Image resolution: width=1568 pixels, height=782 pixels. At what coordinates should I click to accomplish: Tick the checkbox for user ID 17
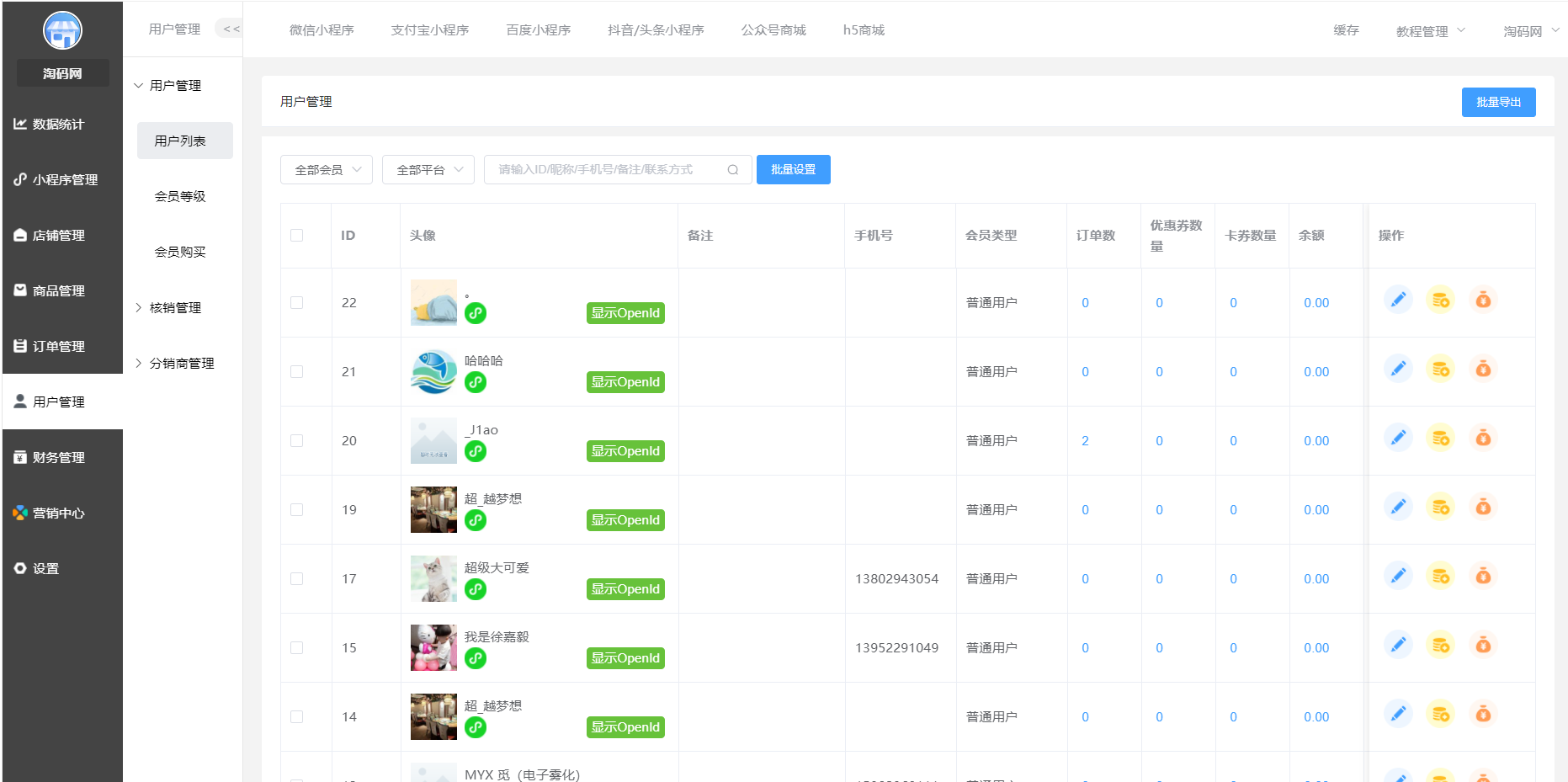(x=296, y=578)
